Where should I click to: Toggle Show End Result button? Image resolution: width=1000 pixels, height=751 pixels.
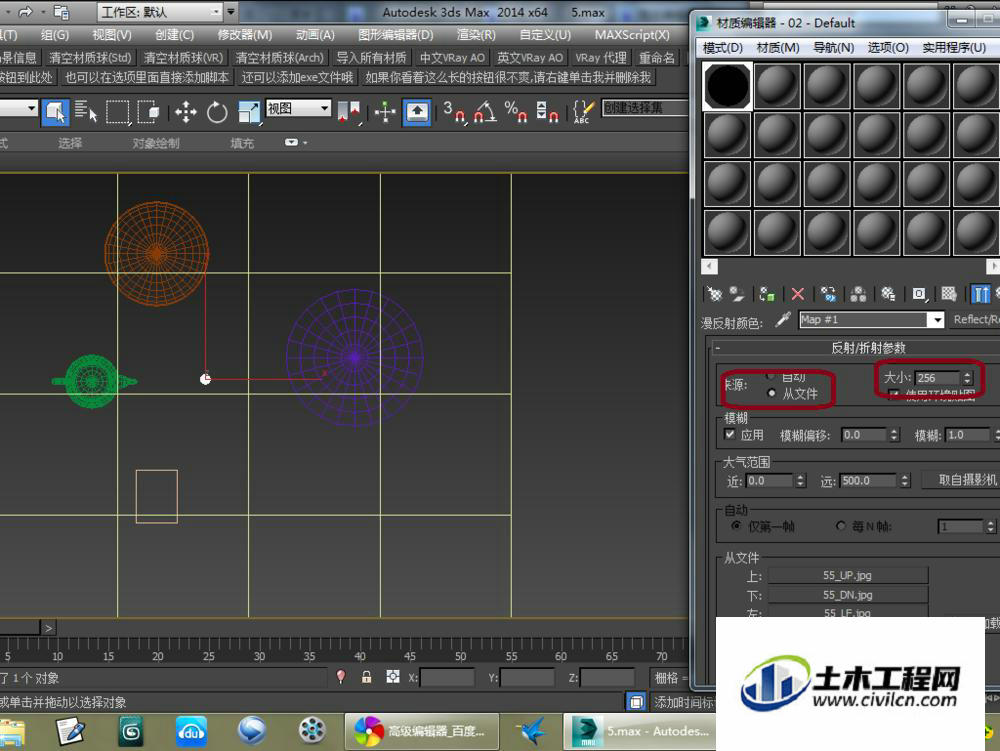[980, 294]
